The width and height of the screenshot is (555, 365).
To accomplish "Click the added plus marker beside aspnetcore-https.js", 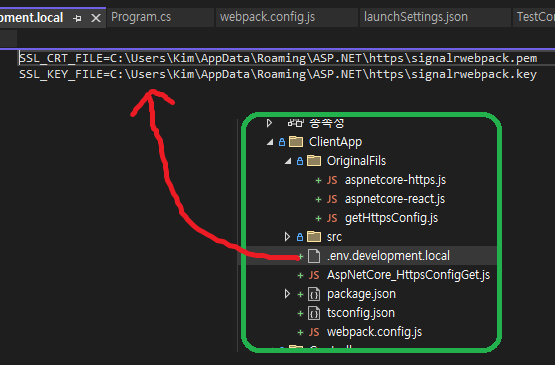I will pyautogui.click(x=318, y=181).
